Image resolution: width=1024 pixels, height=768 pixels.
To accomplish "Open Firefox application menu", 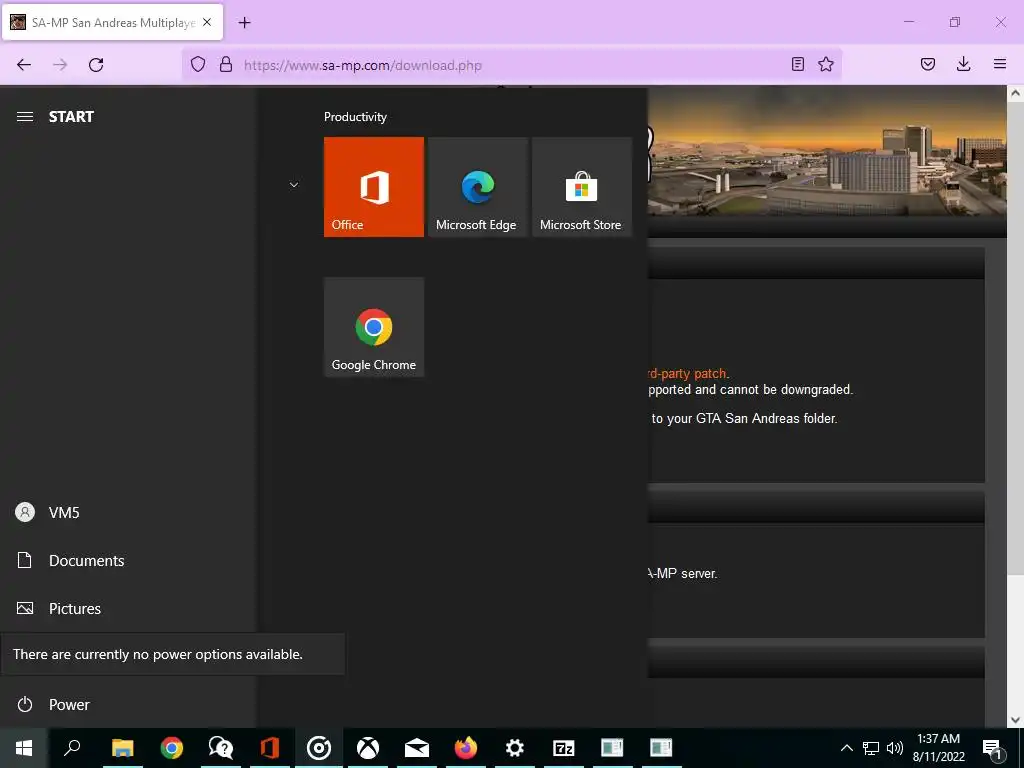I will pos(1000,64).
